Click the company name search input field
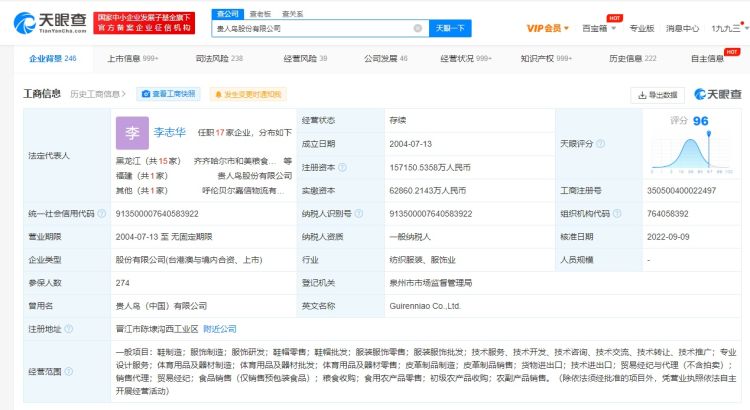Image resolution: width=750 pixels, height=410 pixels. [x=317, y=29]
